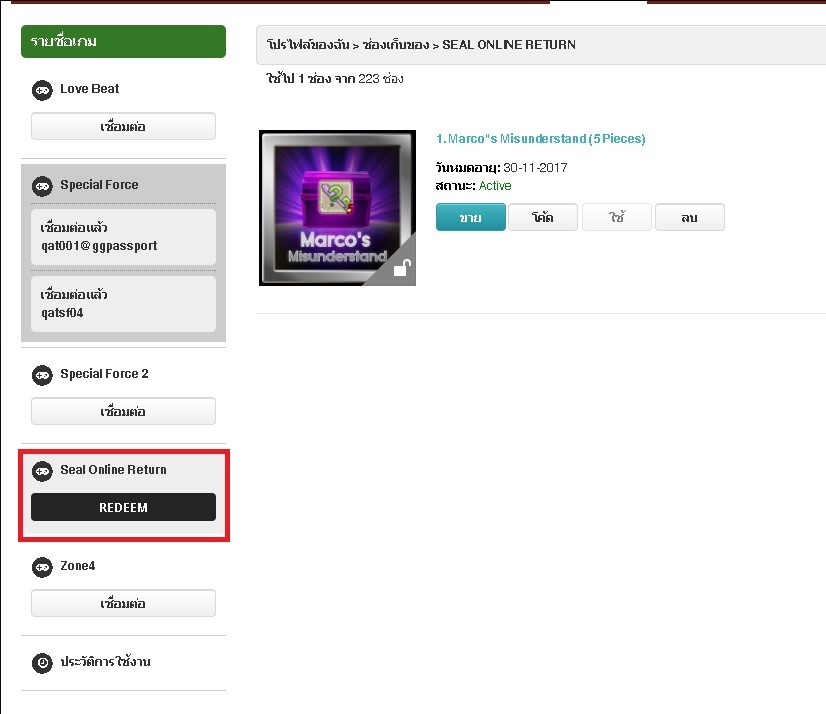Click the Zone4 gamepad icon

point(42,566)
